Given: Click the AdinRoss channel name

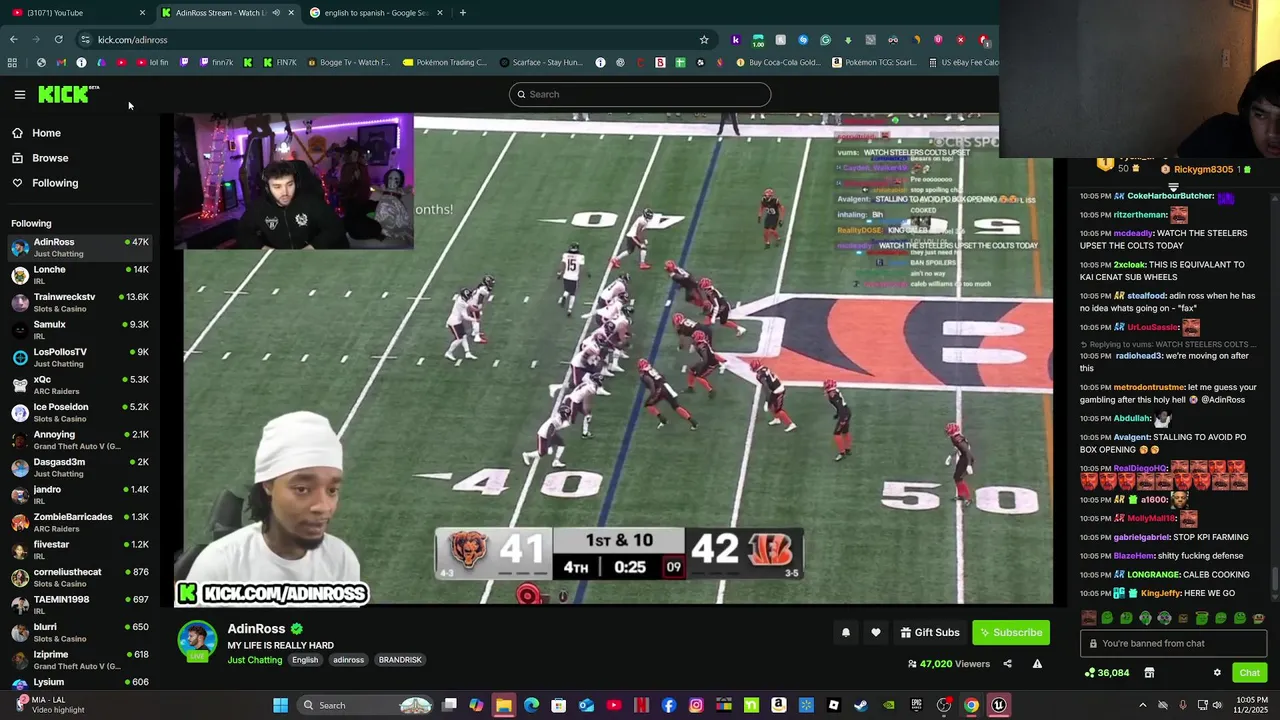Looking at the screenshot, I should click(x=256, y=628).
